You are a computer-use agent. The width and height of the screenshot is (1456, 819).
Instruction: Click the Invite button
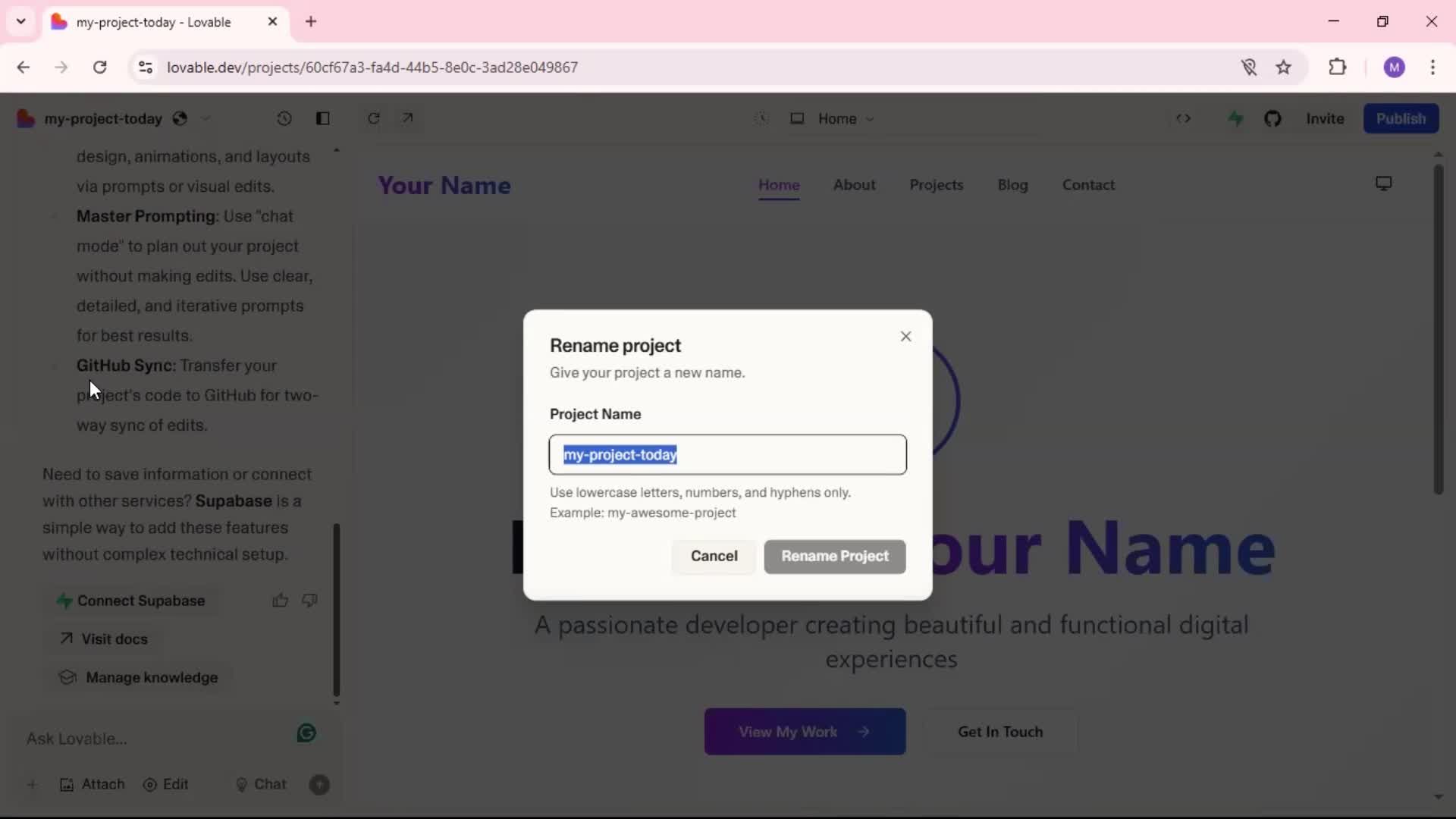[1325, 119]
